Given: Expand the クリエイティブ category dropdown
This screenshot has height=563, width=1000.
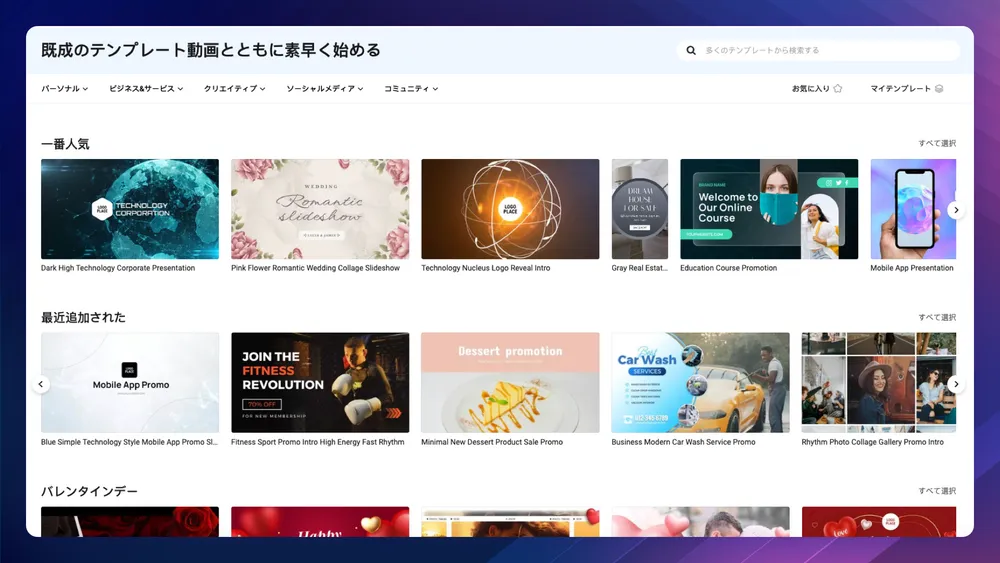Looking at the screenshot, I should click(x=234, y=89).
